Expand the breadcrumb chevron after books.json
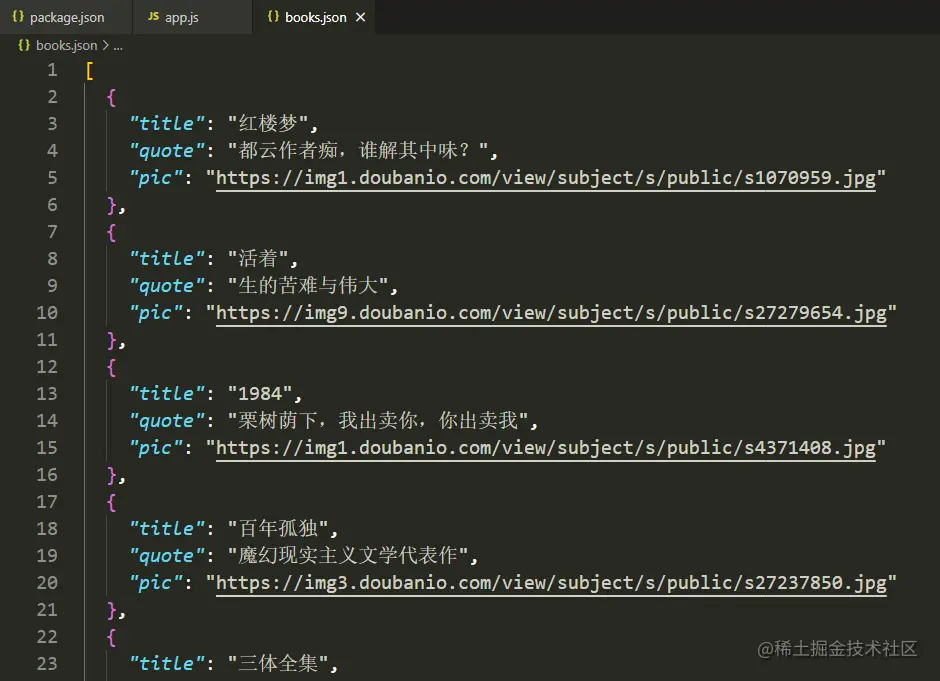This screenshot has height=681, width=940. click(x=106, y=46)
